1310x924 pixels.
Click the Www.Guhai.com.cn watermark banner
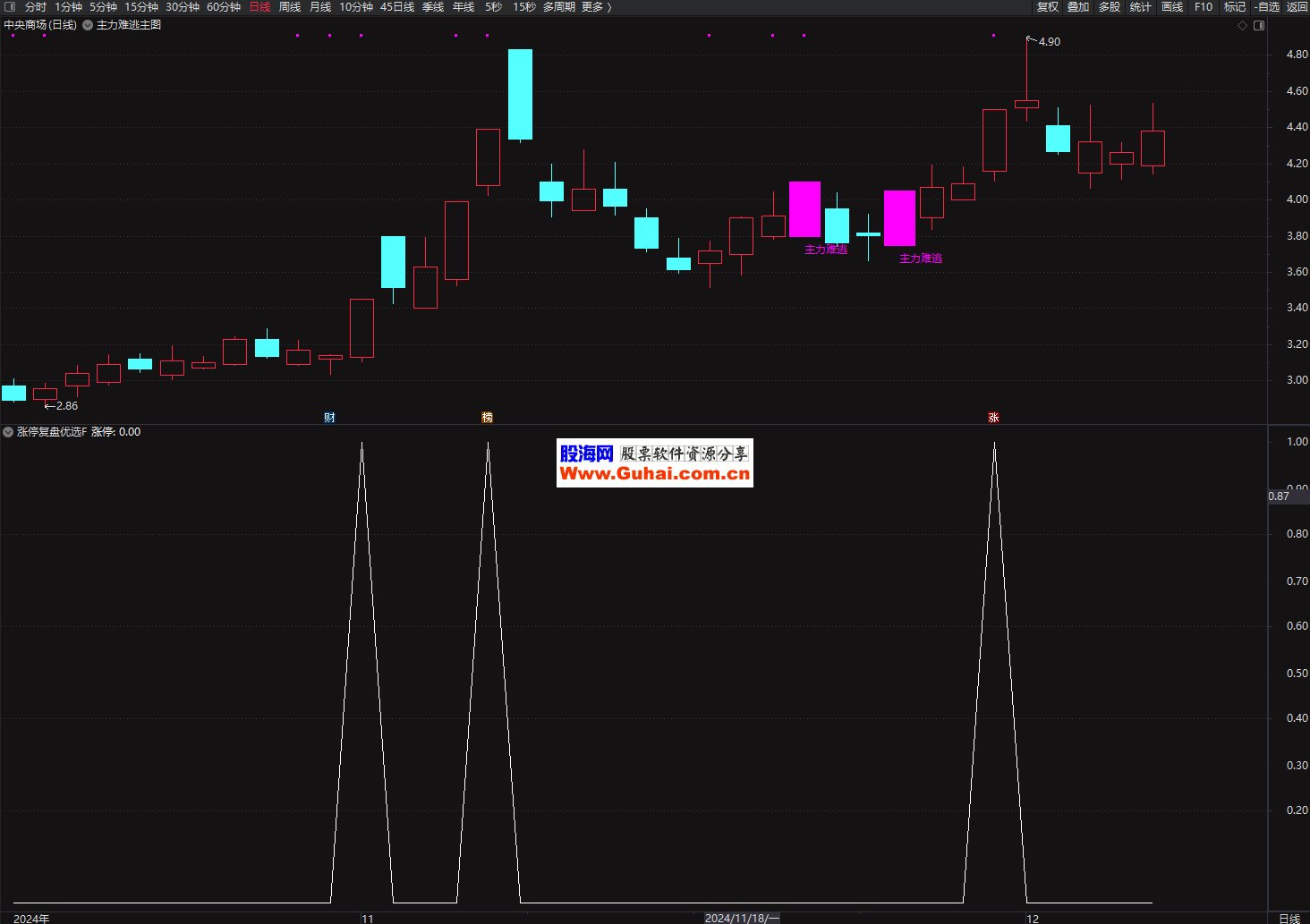(655, 463)
